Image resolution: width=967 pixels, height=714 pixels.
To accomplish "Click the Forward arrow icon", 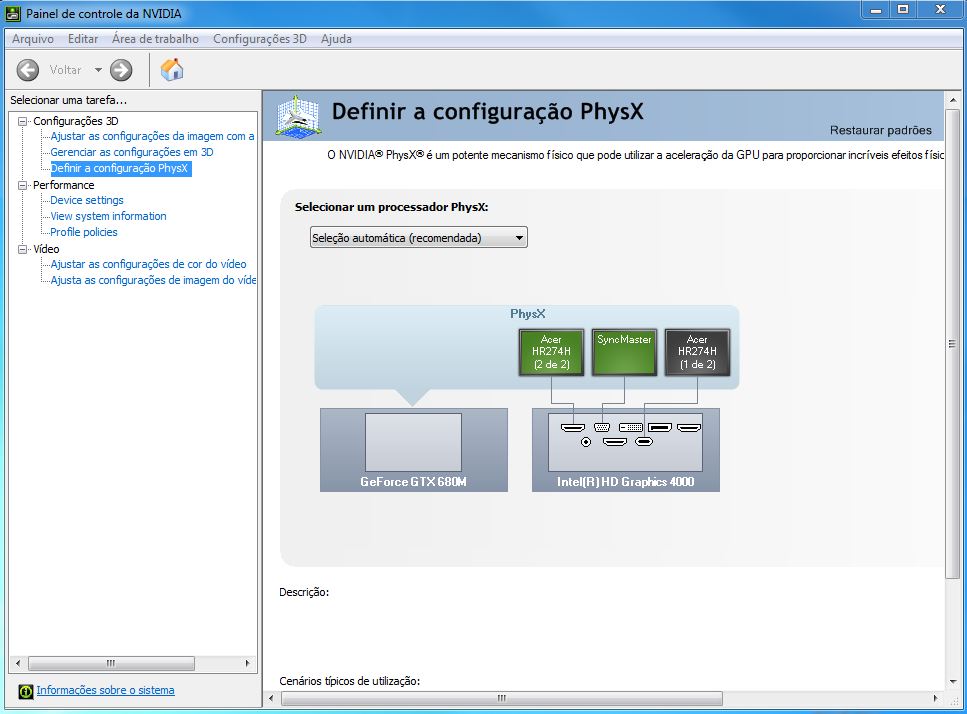I will 121,70.
